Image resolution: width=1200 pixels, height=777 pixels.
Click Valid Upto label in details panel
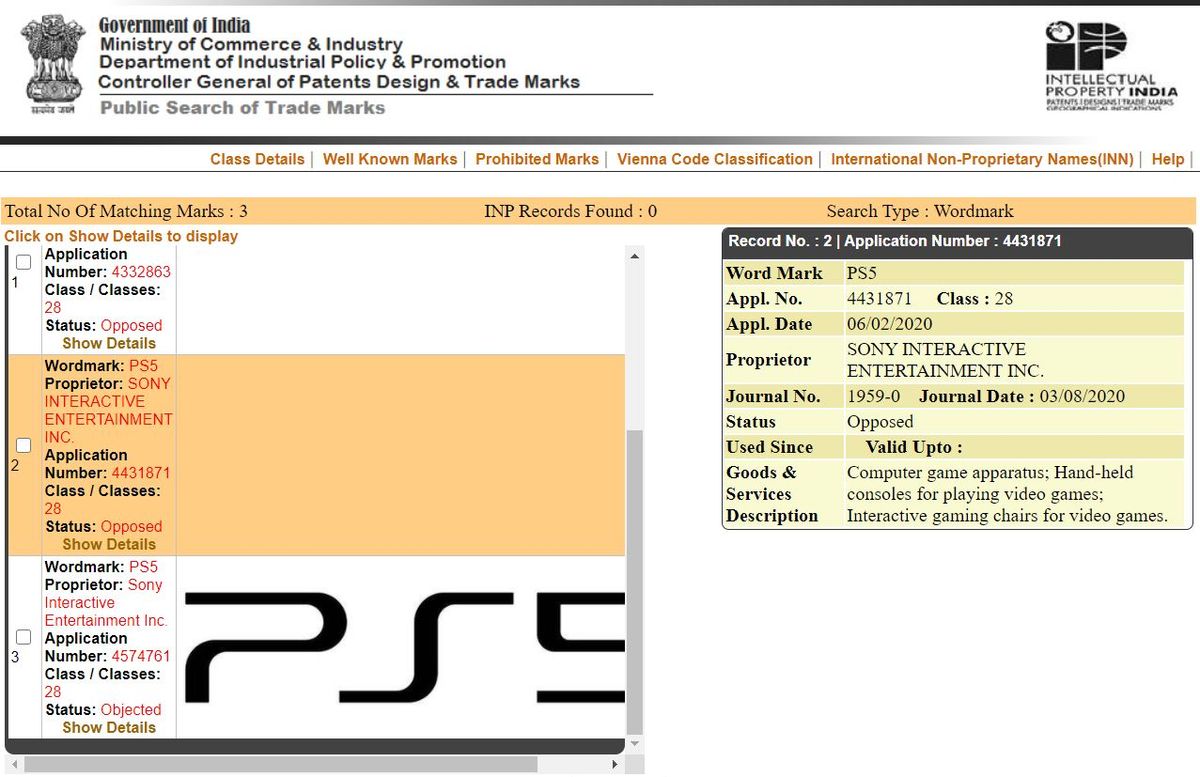914,447
